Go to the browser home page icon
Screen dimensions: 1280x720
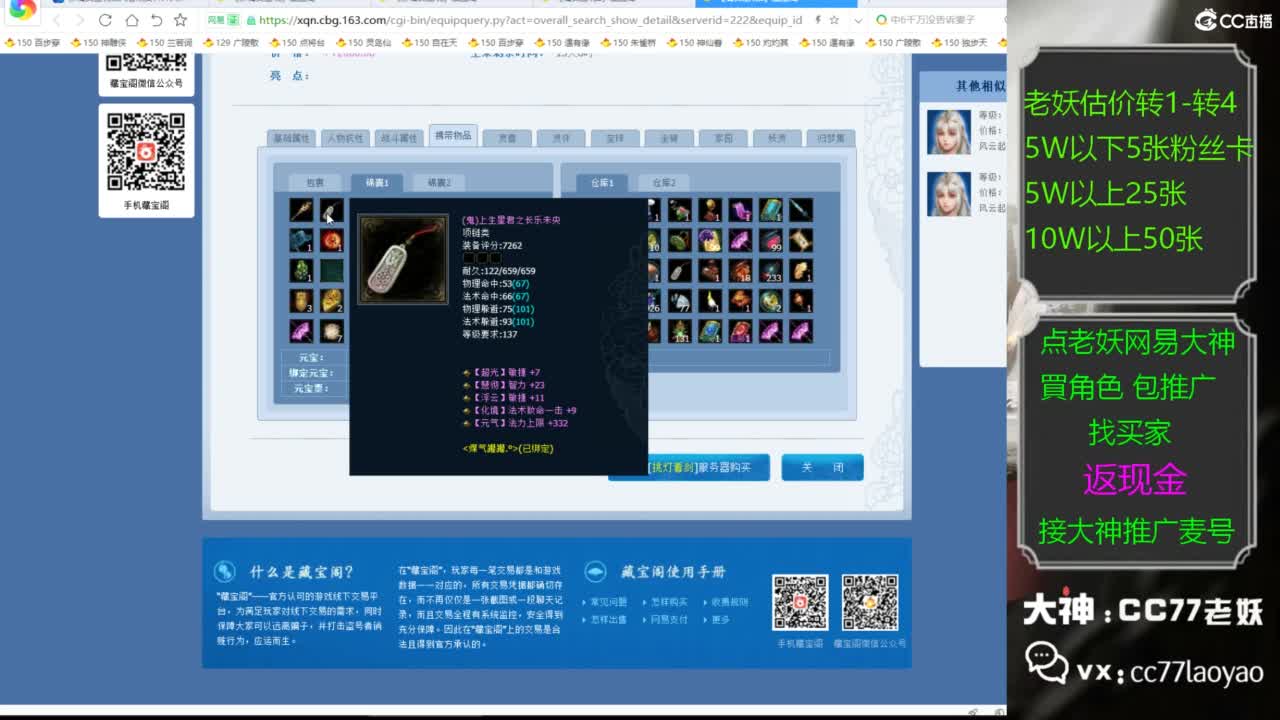(131, 20)
